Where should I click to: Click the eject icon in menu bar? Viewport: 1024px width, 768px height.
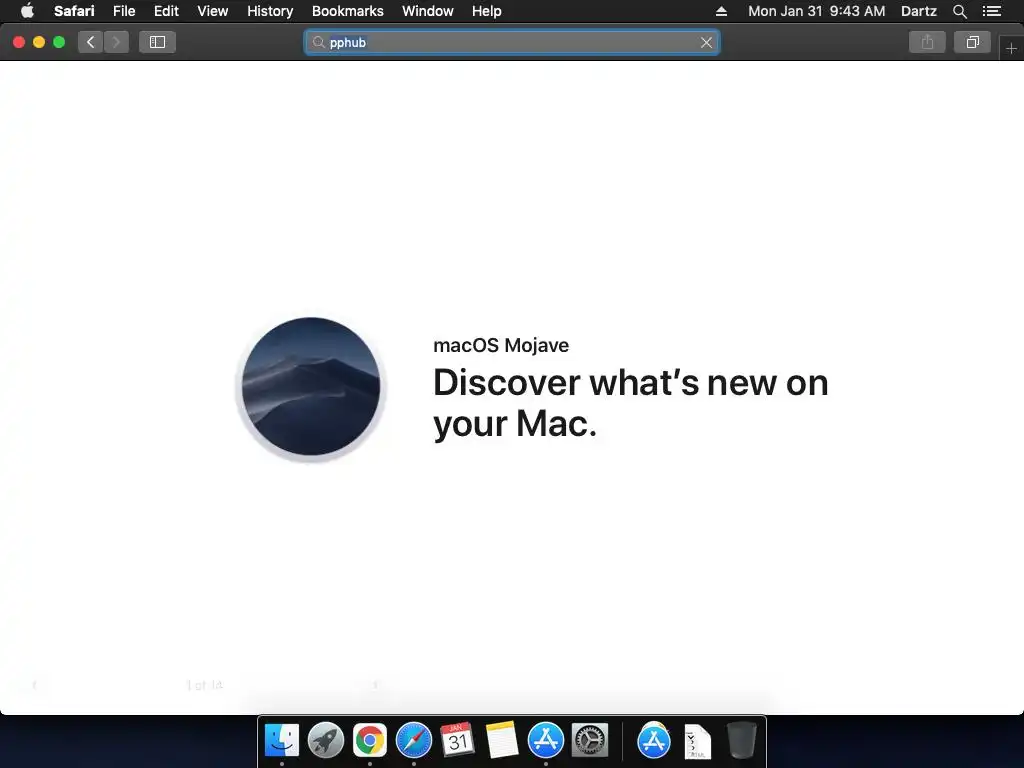point(721,11)
